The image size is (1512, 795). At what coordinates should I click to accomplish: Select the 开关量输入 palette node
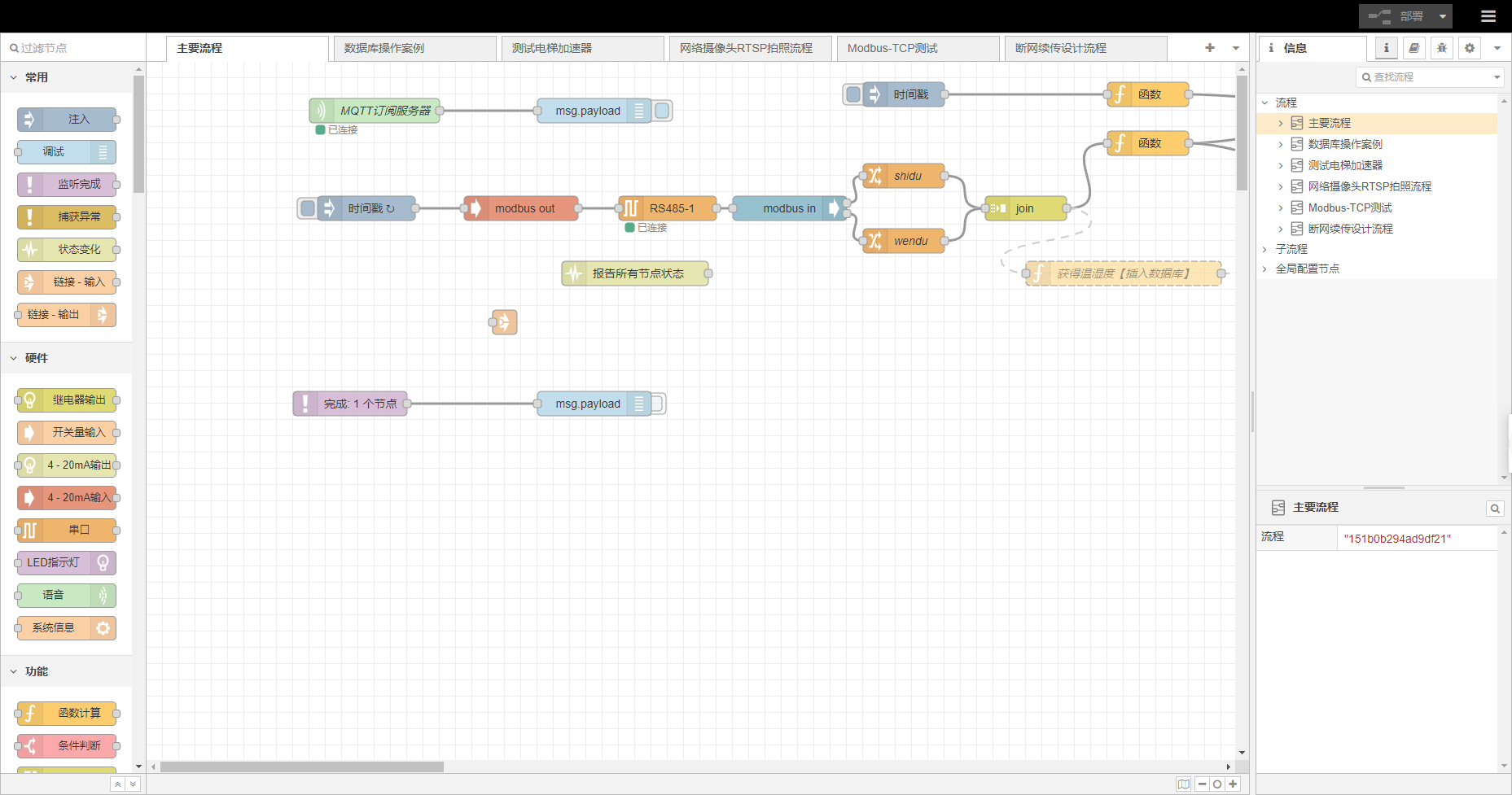click(x=67, y=433)
